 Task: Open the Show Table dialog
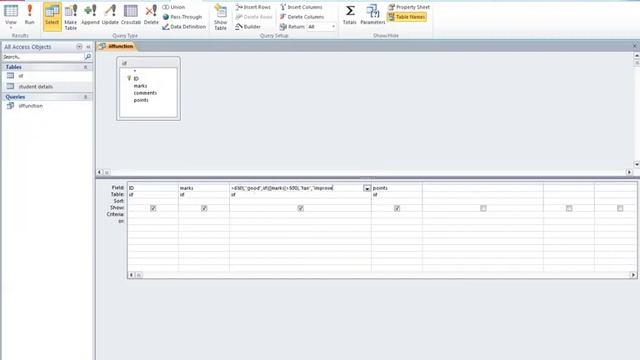[220, 17]
